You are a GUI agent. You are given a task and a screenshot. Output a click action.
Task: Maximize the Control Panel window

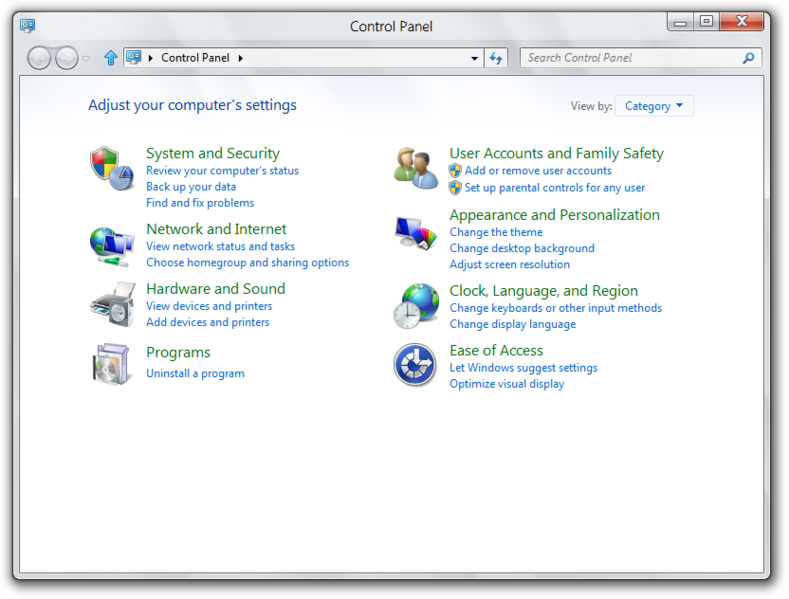(x=706, y=22)
